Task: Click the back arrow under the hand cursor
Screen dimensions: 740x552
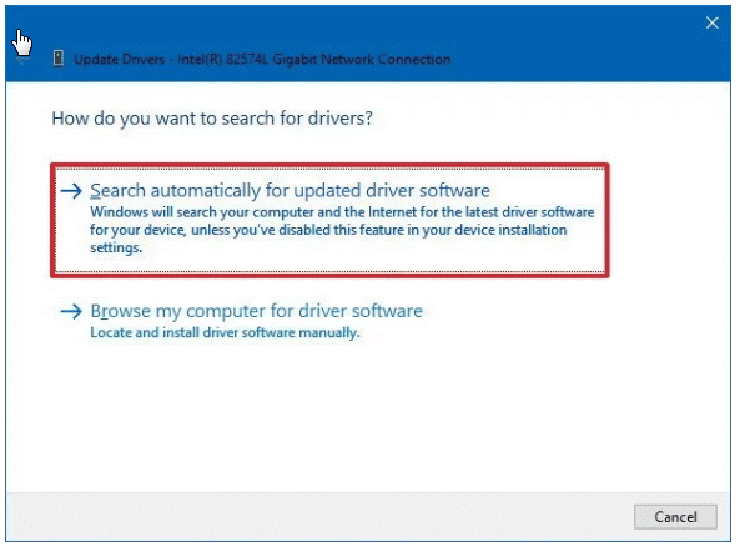Action: (x=22, y=60)
